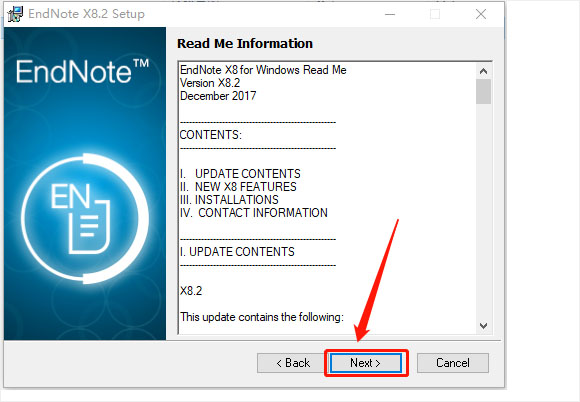
Task: Click the disabled maximize button
Action: (435, 14)
